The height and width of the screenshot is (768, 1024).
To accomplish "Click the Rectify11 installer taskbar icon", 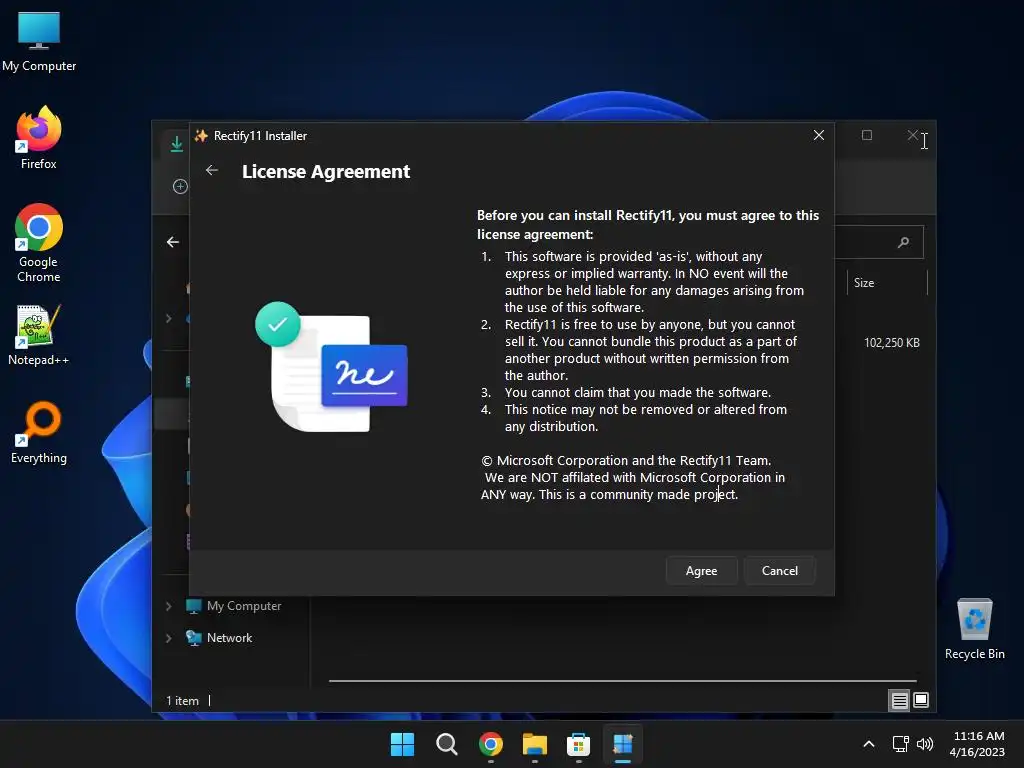I will (622, 744).
